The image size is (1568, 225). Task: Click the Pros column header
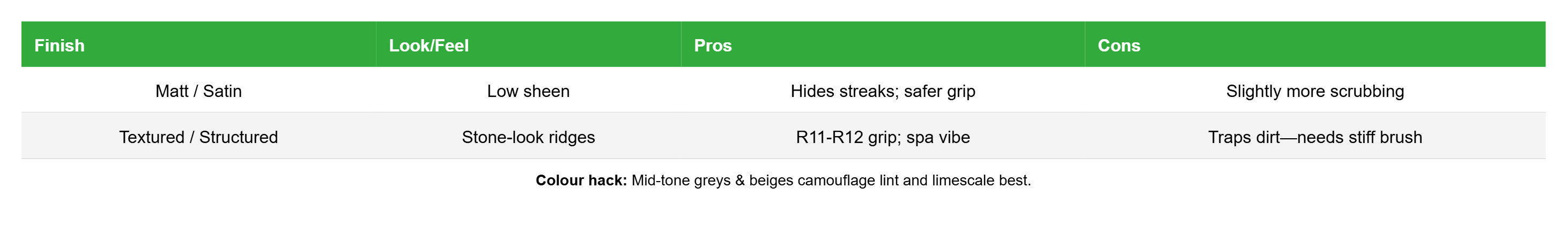pyautogui.click(x=883, y=44)
